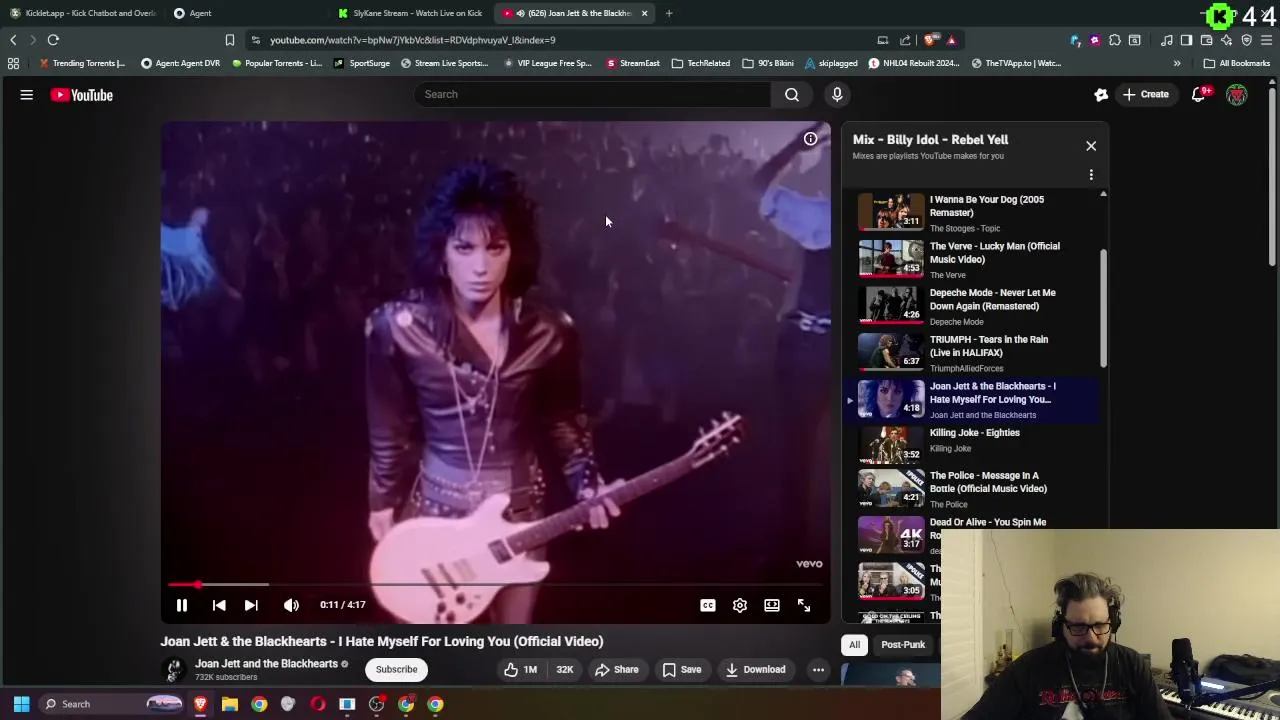Close the Joan Jett YouTube tab
1280x720 pixels.
pyautogui.click(x=644, y=13)
